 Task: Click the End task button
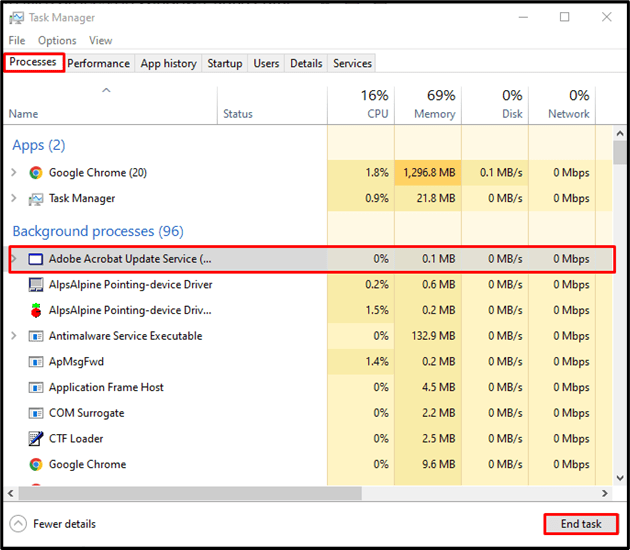(x=581, y=524)
